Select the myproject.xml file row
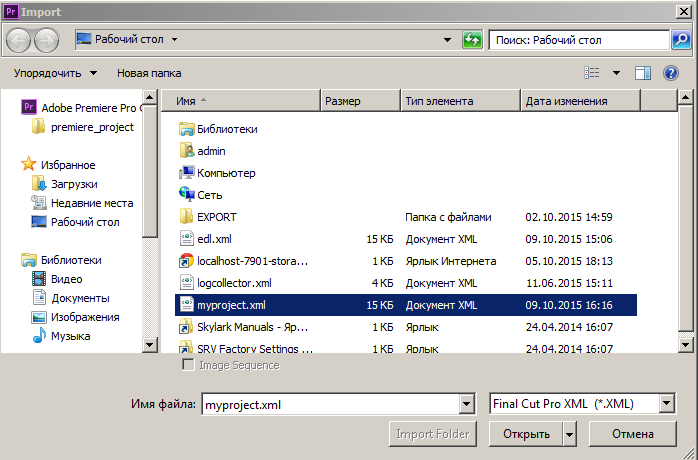 pyautogui.click(x=406, y=305)
